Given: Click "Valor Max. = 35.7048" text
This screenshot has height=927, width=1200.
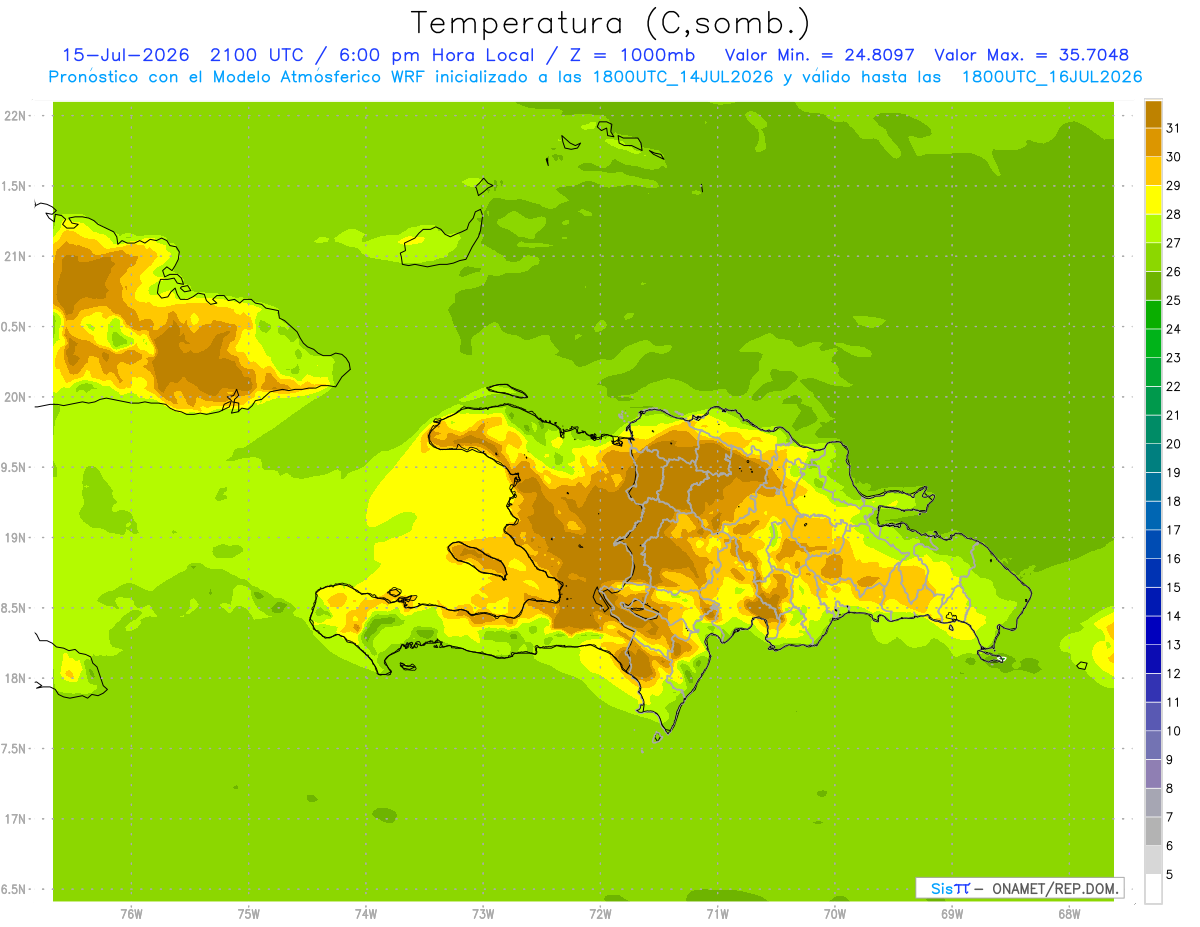Looking at the screenshot, I should (1032, 55).
